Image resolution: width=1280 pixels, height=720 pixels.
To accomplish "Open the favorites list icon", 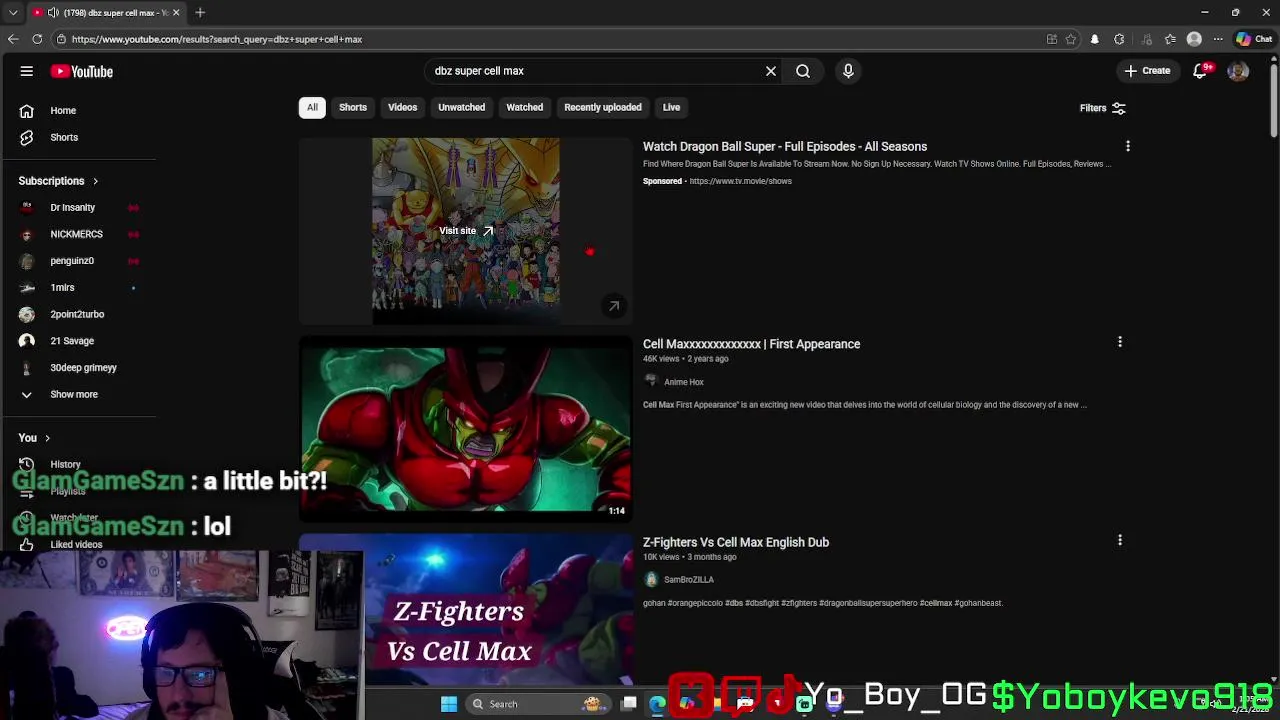I will pyautogui.click(x=1170, y=39).
